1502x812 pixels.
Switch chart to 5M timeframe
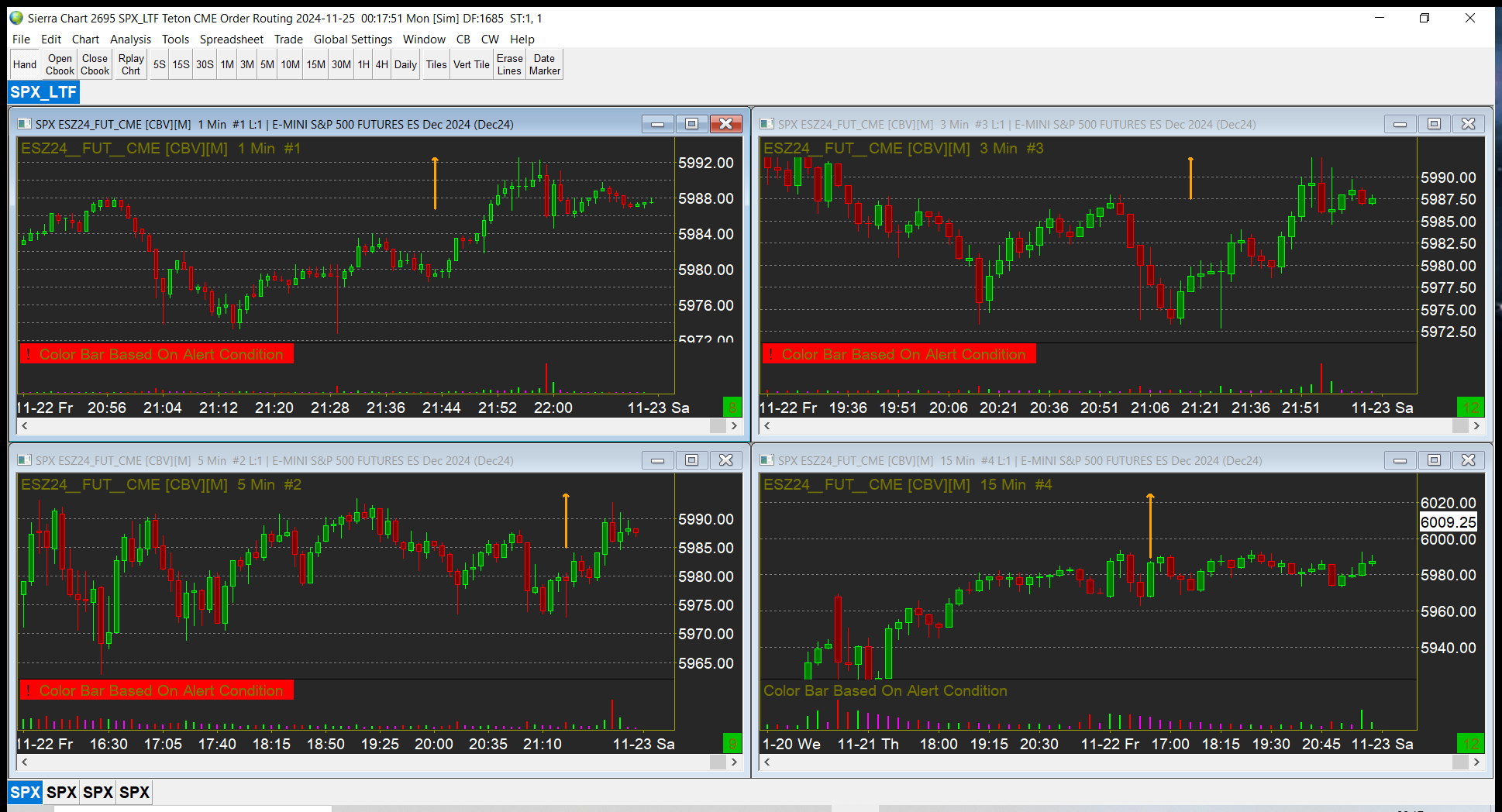[267, 64]
